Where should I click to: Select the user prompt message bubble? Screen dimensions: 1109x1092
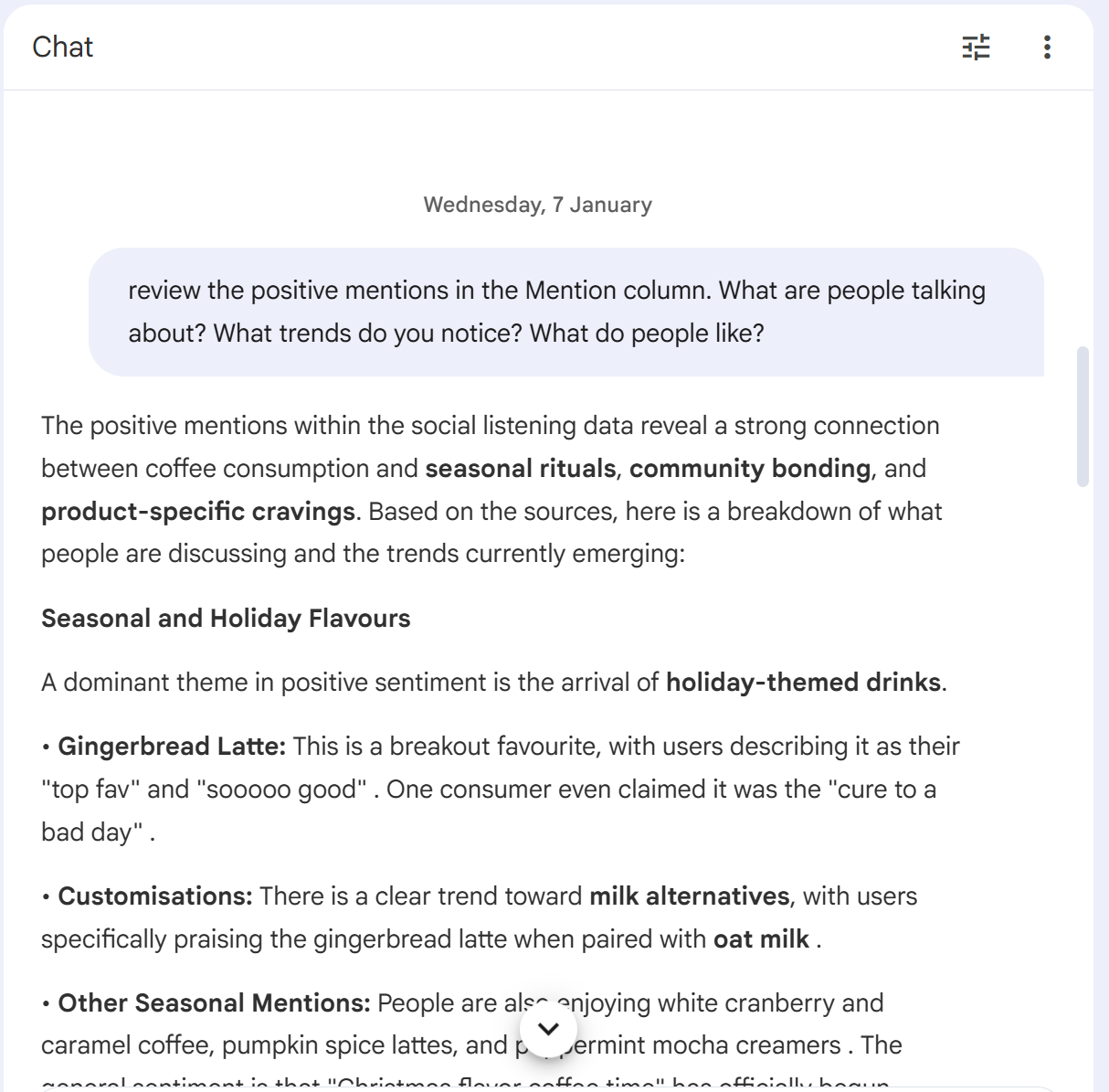(565, 312)
